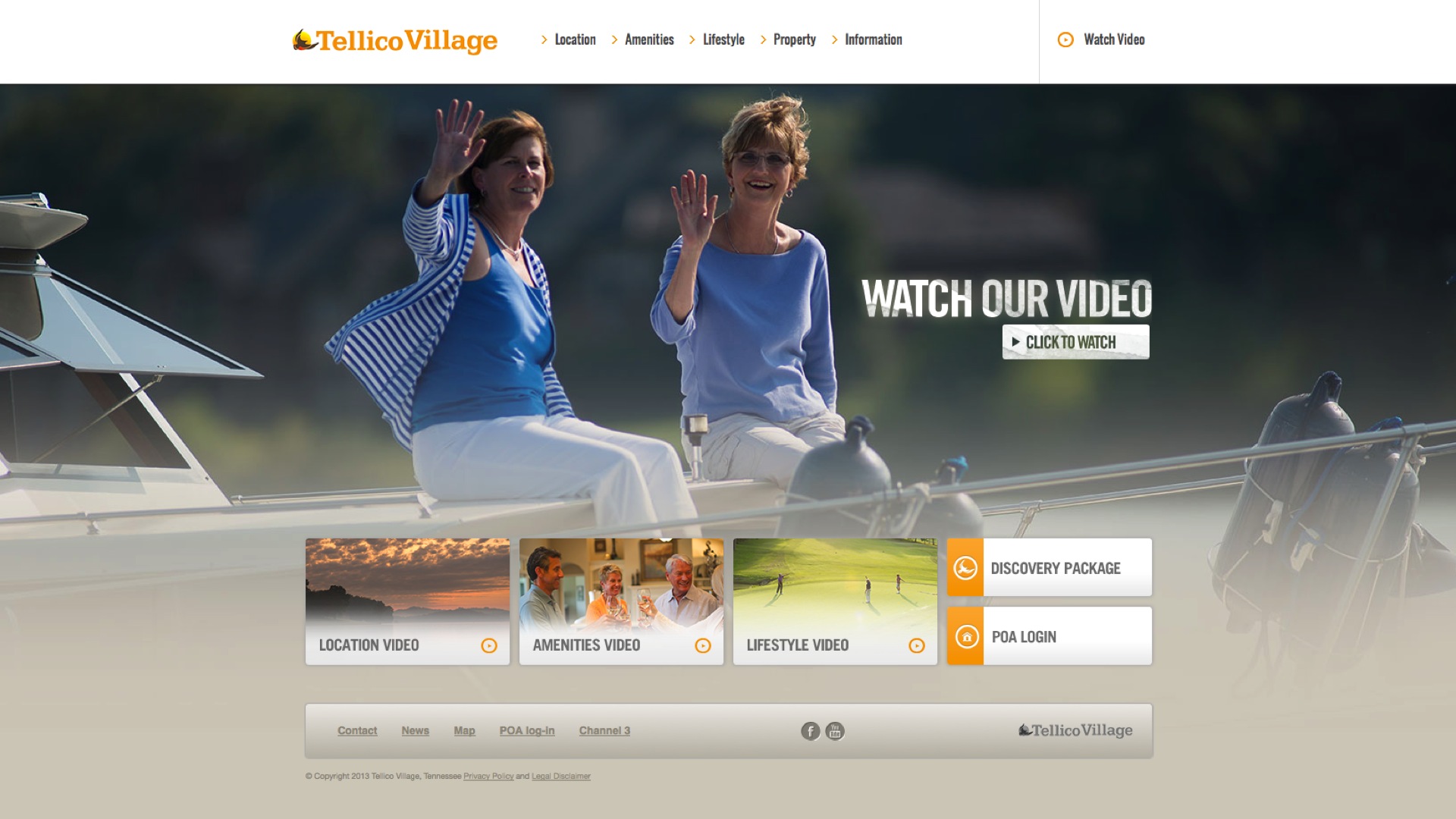Screen dimensions: 1456x819
Task: Click the Tellico Village logo in header
Action: pos(395,41)
